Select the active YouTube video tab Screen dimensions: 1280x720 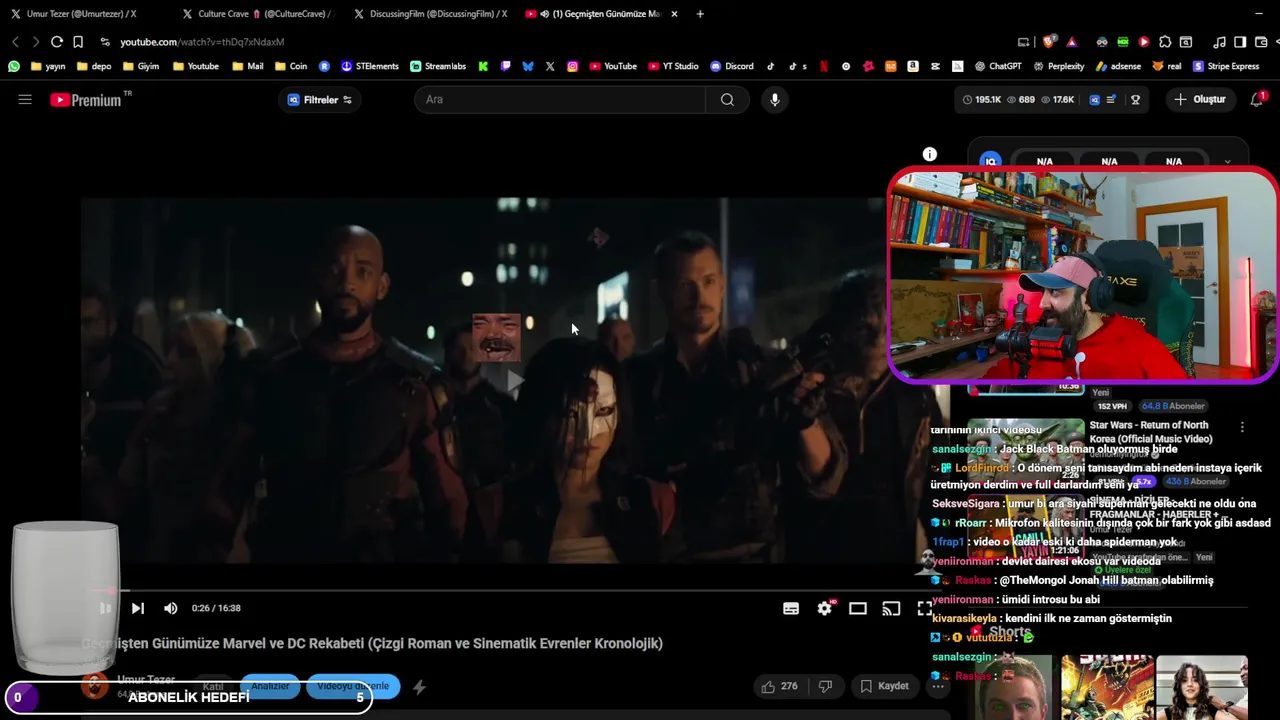click(603, 14)
